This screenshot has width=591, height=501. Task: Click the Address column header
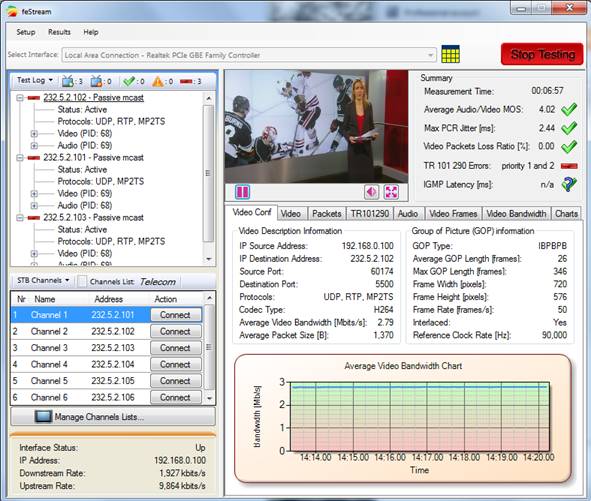tap(109, 299)
